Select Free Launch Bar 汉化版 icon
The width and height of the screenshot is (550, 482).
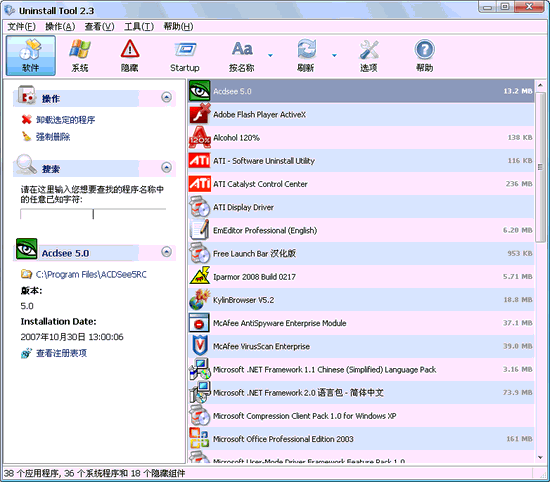[200, 253]
